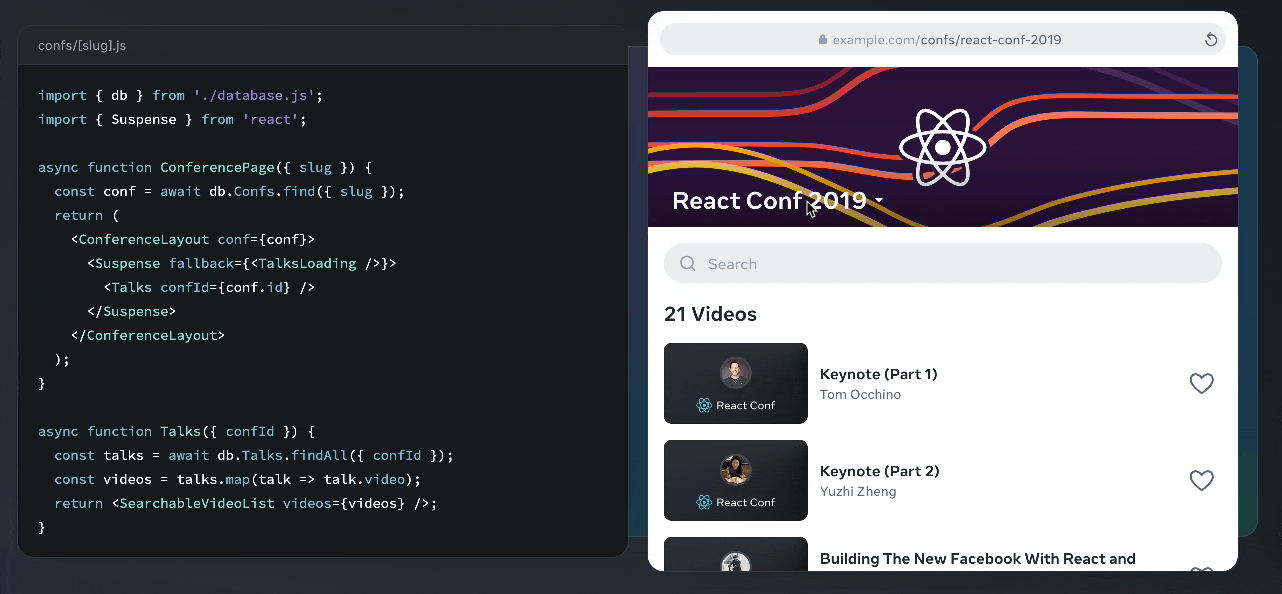Open the Building The New Facebook video thumbnail
This screenshot has height=594, width=1282.
(x=736, y=554)
